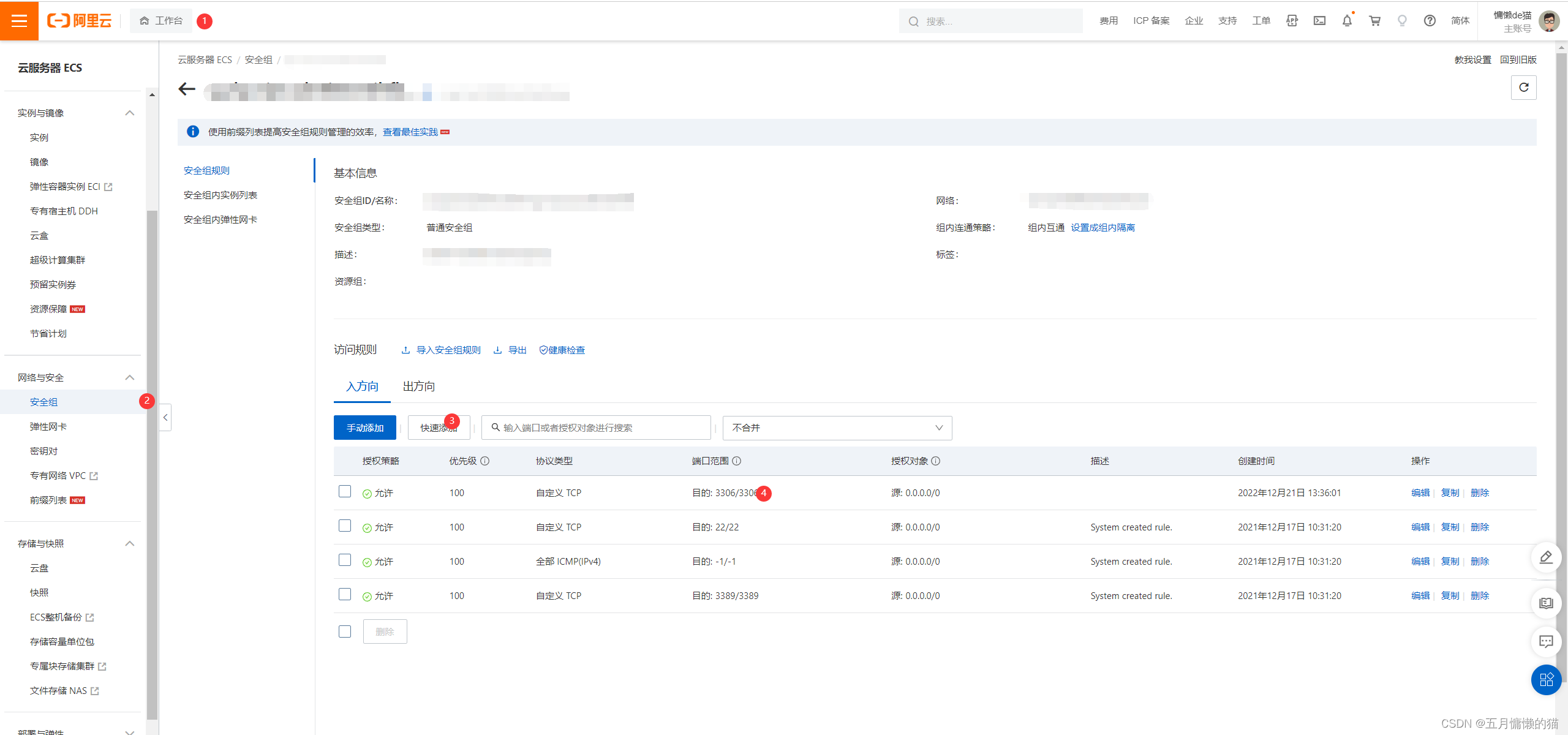This screenshot has height=735, width=1568.
Task: Focus the port or authorization object search field
Action: pyautogui.click(x=596, y=428)
